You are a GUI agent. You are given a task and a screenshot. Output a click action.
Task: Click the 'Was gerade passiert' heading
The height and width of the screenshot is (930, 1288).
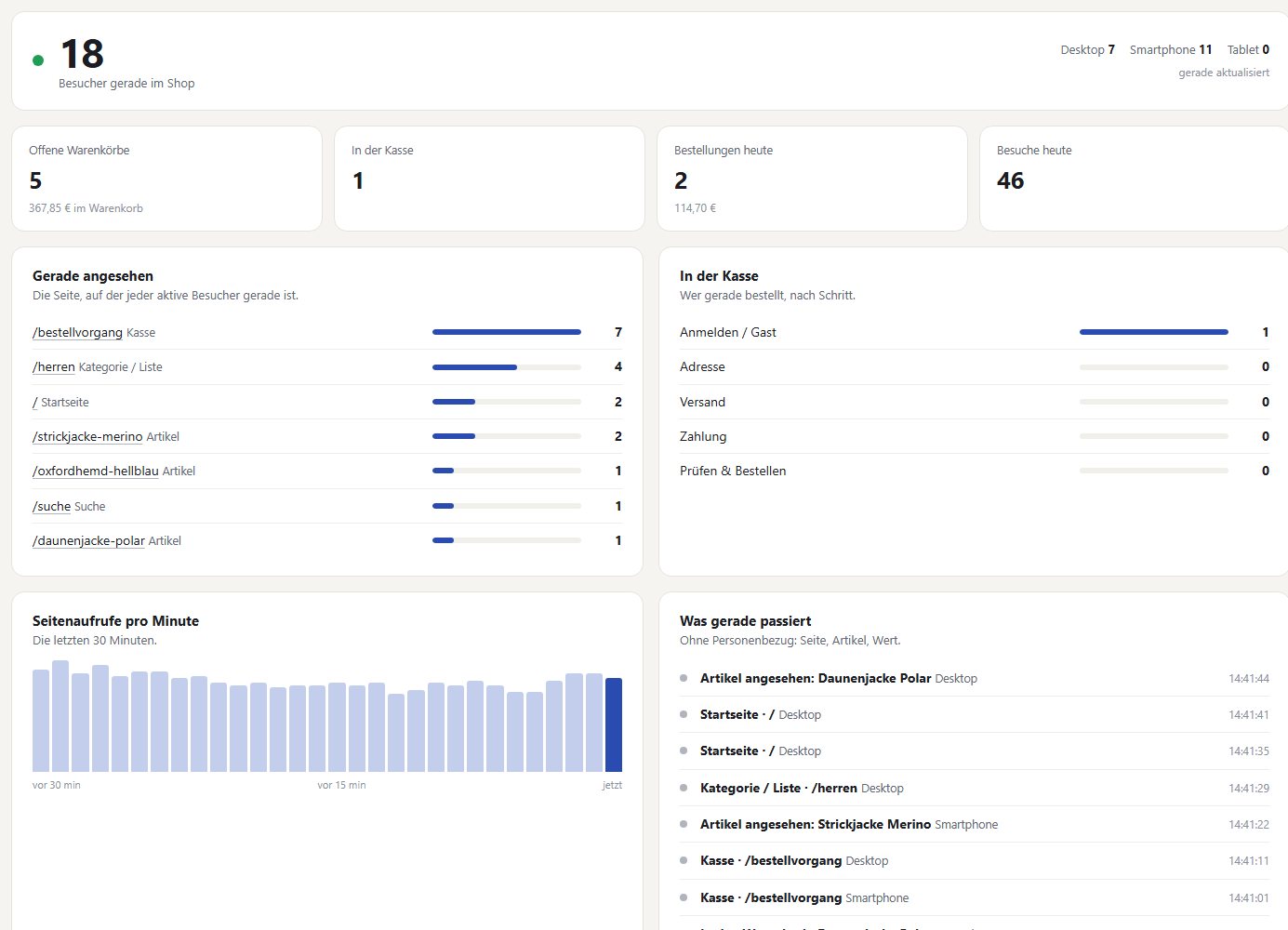(745, 621)
